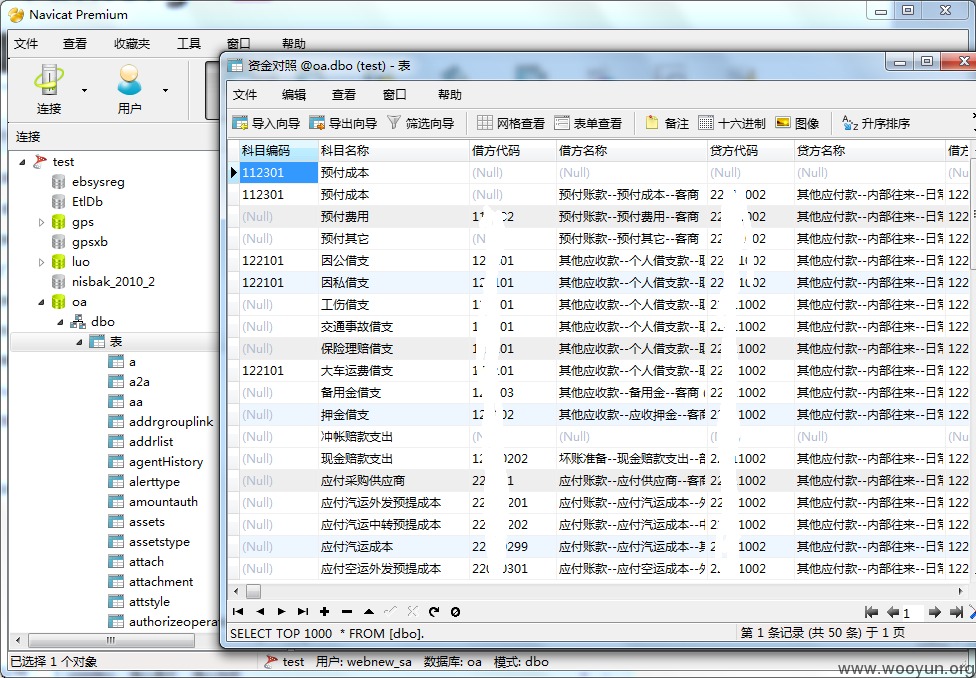Add a new record with plus button
976x678 pixels.
[x=324, y=612]
